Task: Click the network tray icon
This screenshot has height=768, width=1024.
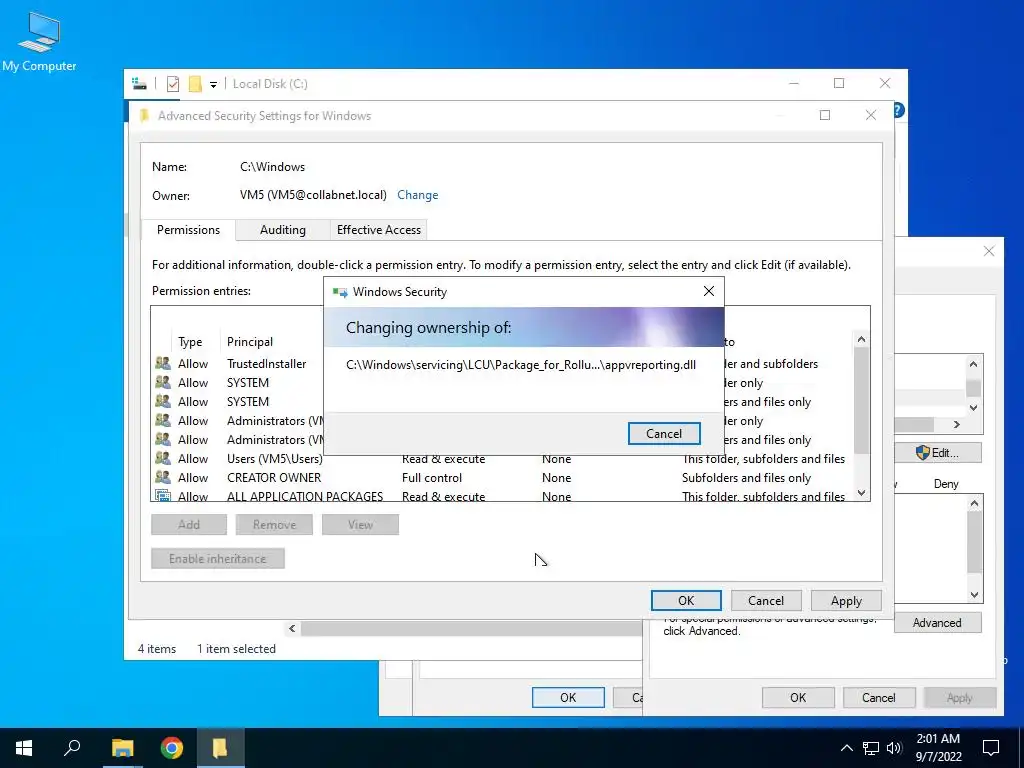Action: point(871,748)
